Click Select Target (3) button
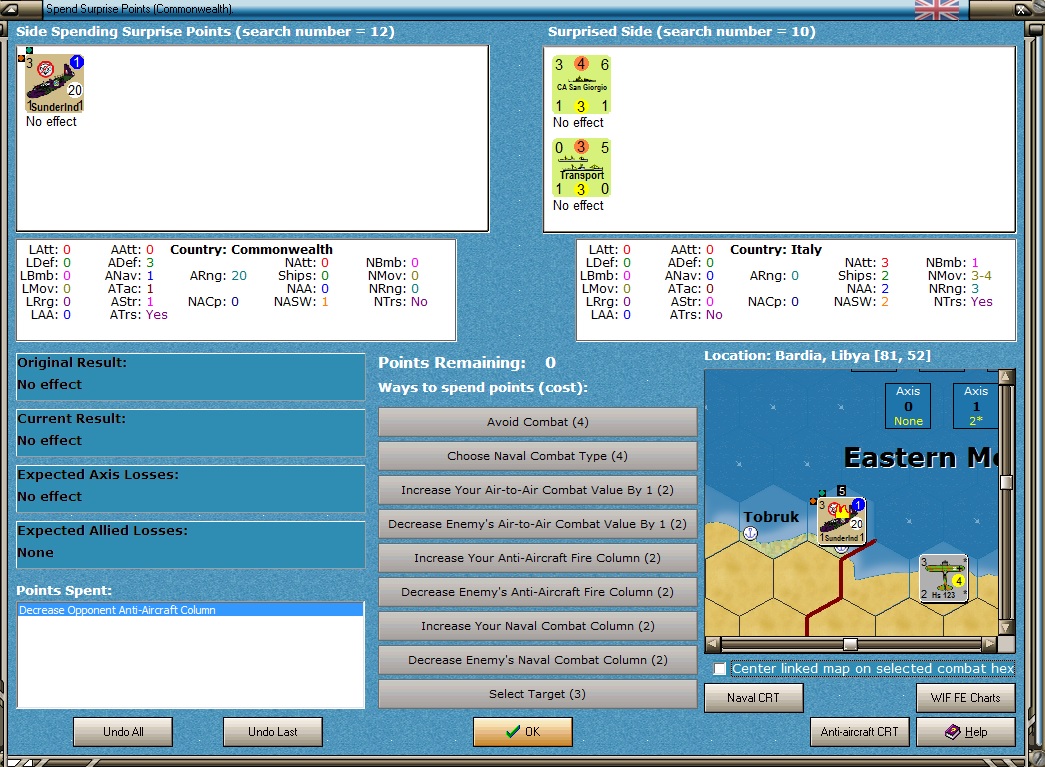 click(537, 694)
